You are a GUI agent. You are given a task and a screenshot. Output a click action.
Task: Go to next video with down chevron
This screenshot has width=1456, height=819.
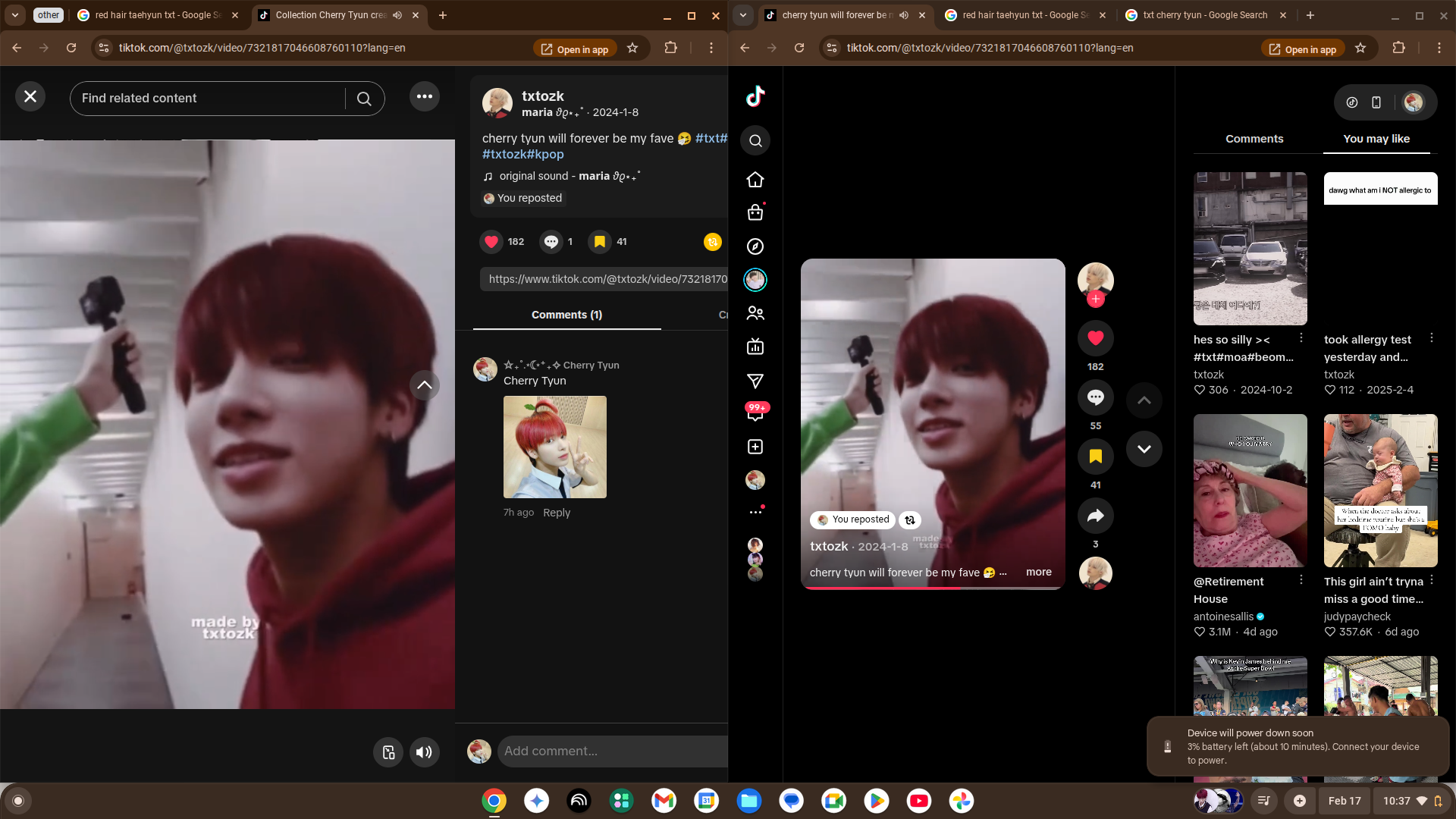[x=1144, y=449]
